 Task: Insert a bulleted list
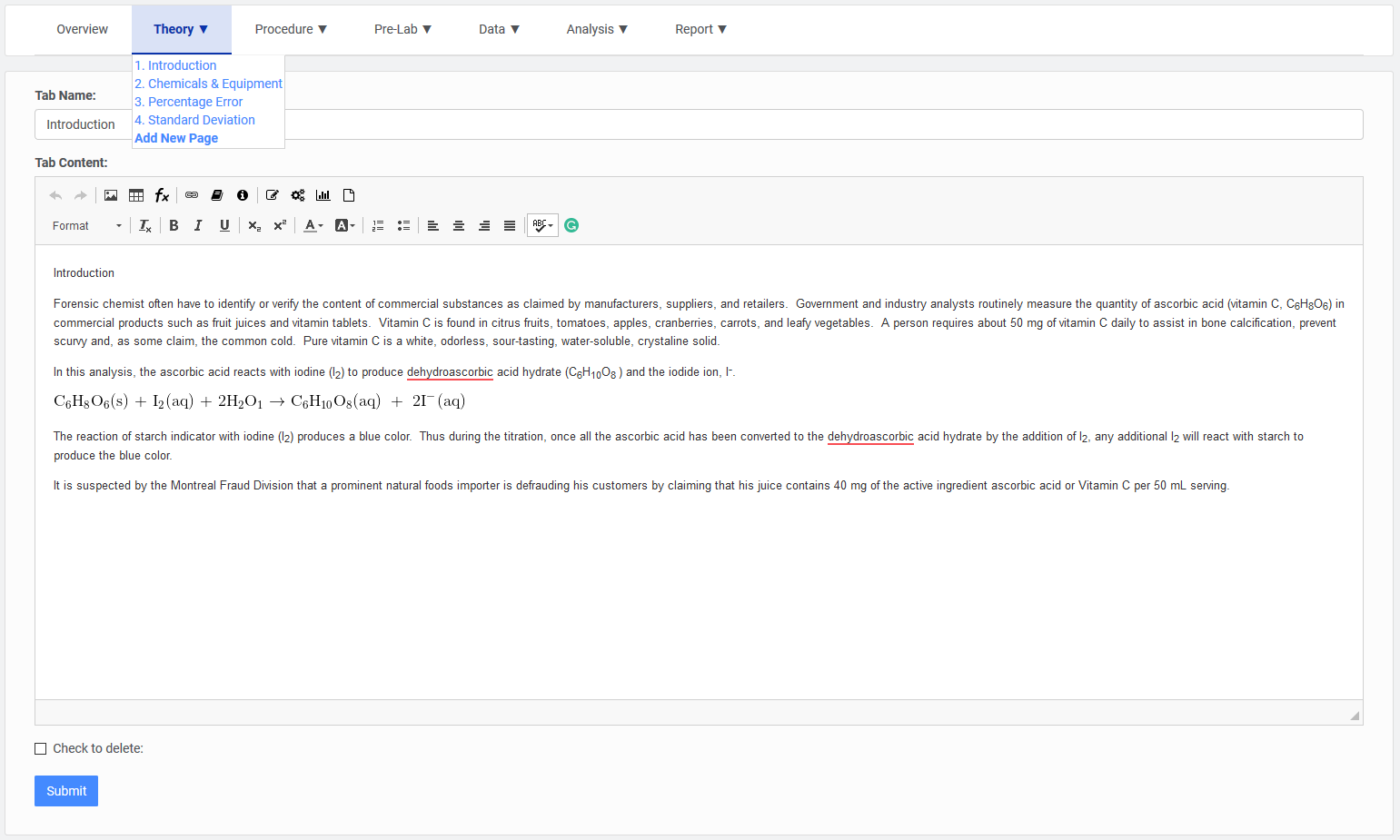403,225
